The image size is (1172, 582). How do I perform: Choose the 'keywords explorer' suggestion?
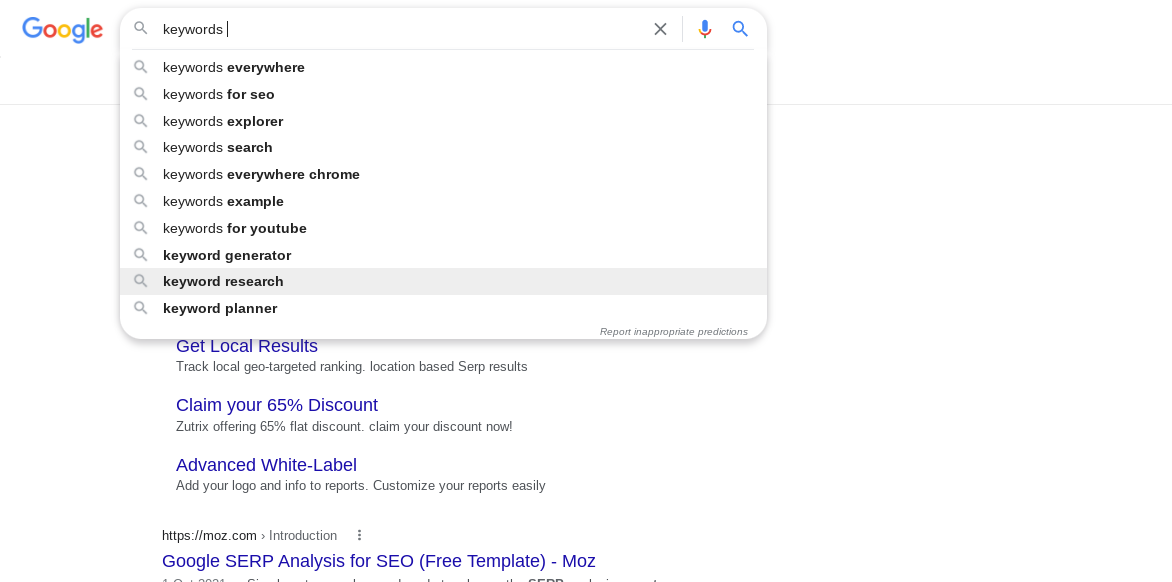tap(443, 121)
